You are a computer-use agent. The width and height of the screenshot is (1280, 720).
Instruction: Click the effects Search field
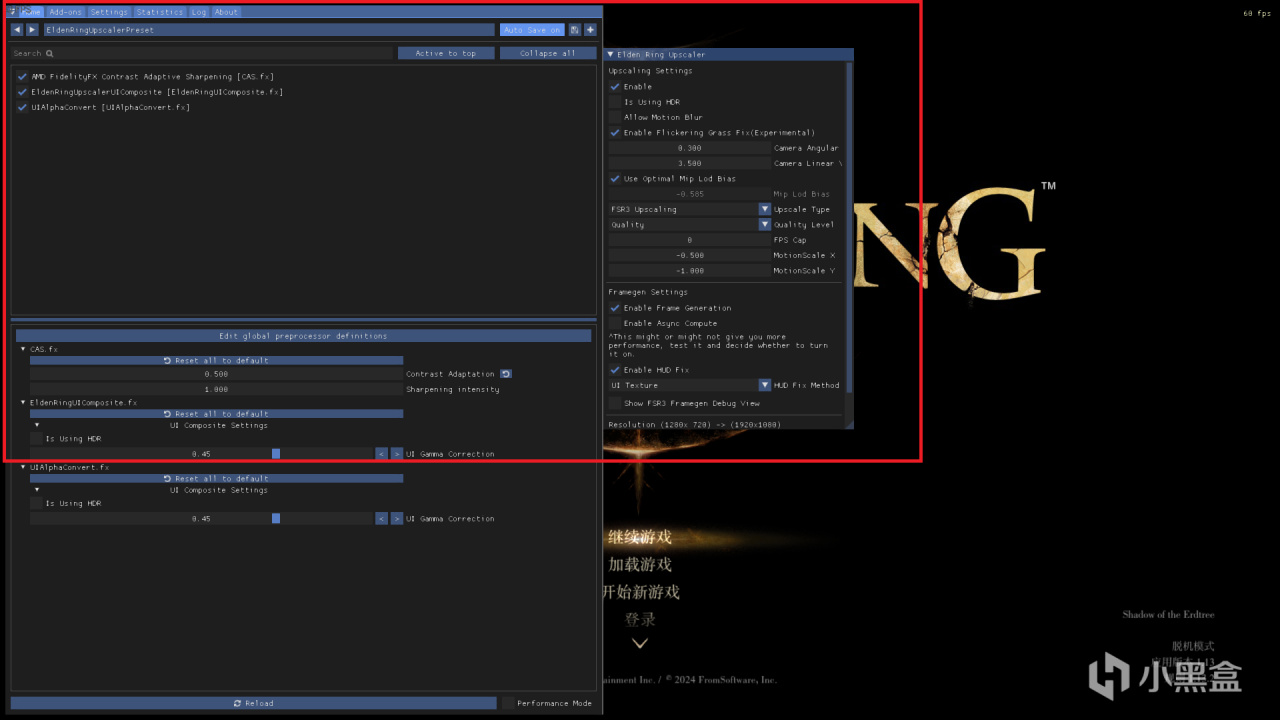point(202,53)
